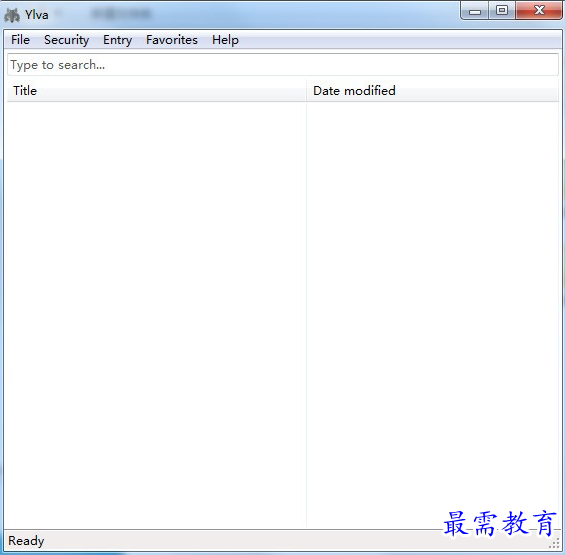Screen dimensions: 565x555
Task: Minimize the Ylva window
Action: click(x=475, y=10)
